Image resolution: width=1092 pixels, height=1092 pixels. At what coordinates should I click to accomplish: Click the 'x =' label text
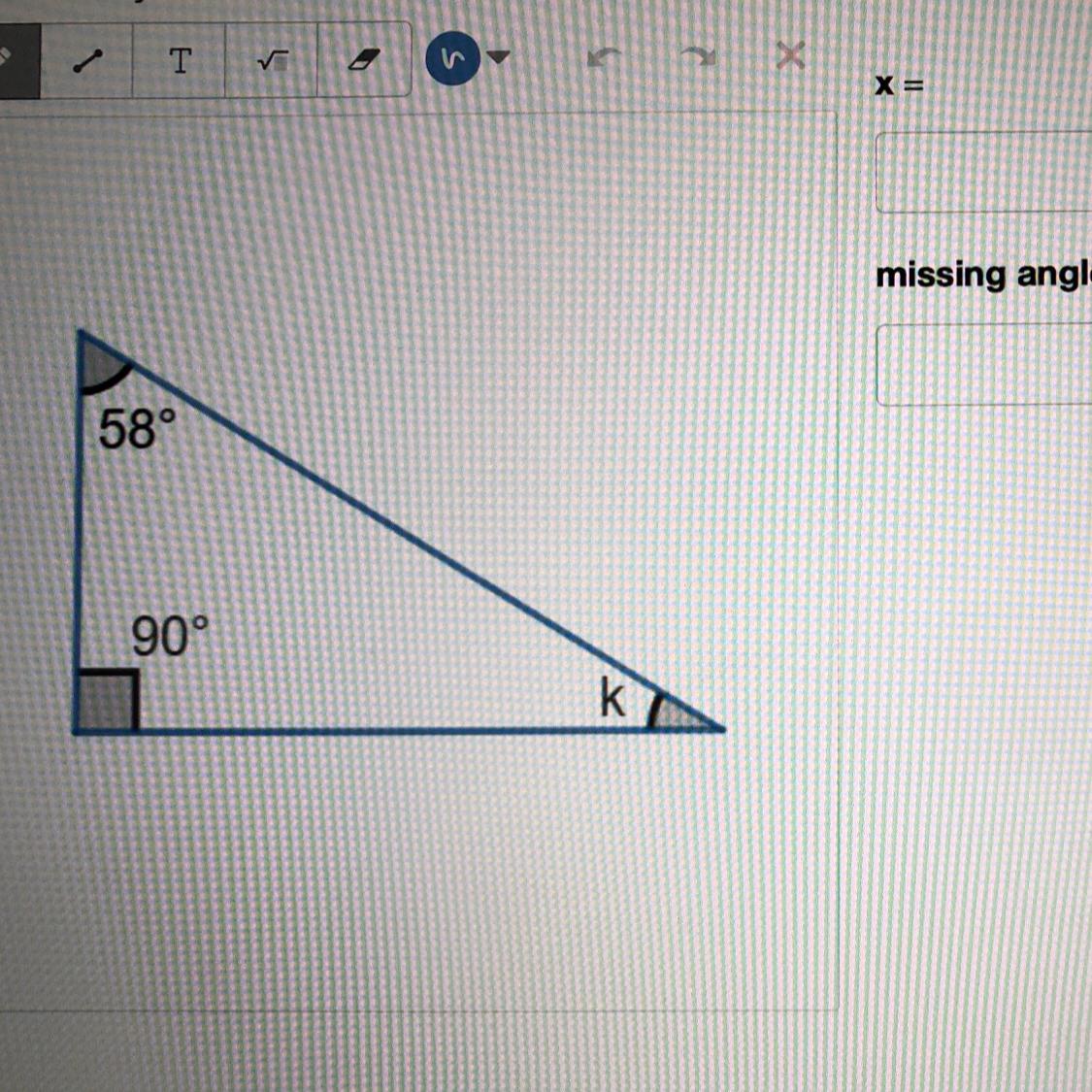coord(899,85)
